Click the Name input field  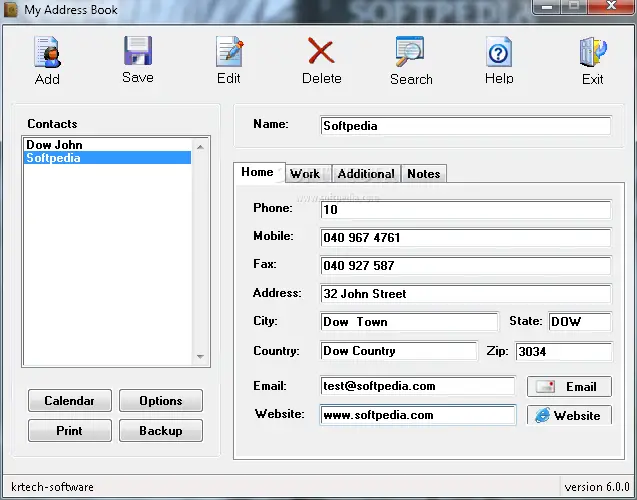466,126
